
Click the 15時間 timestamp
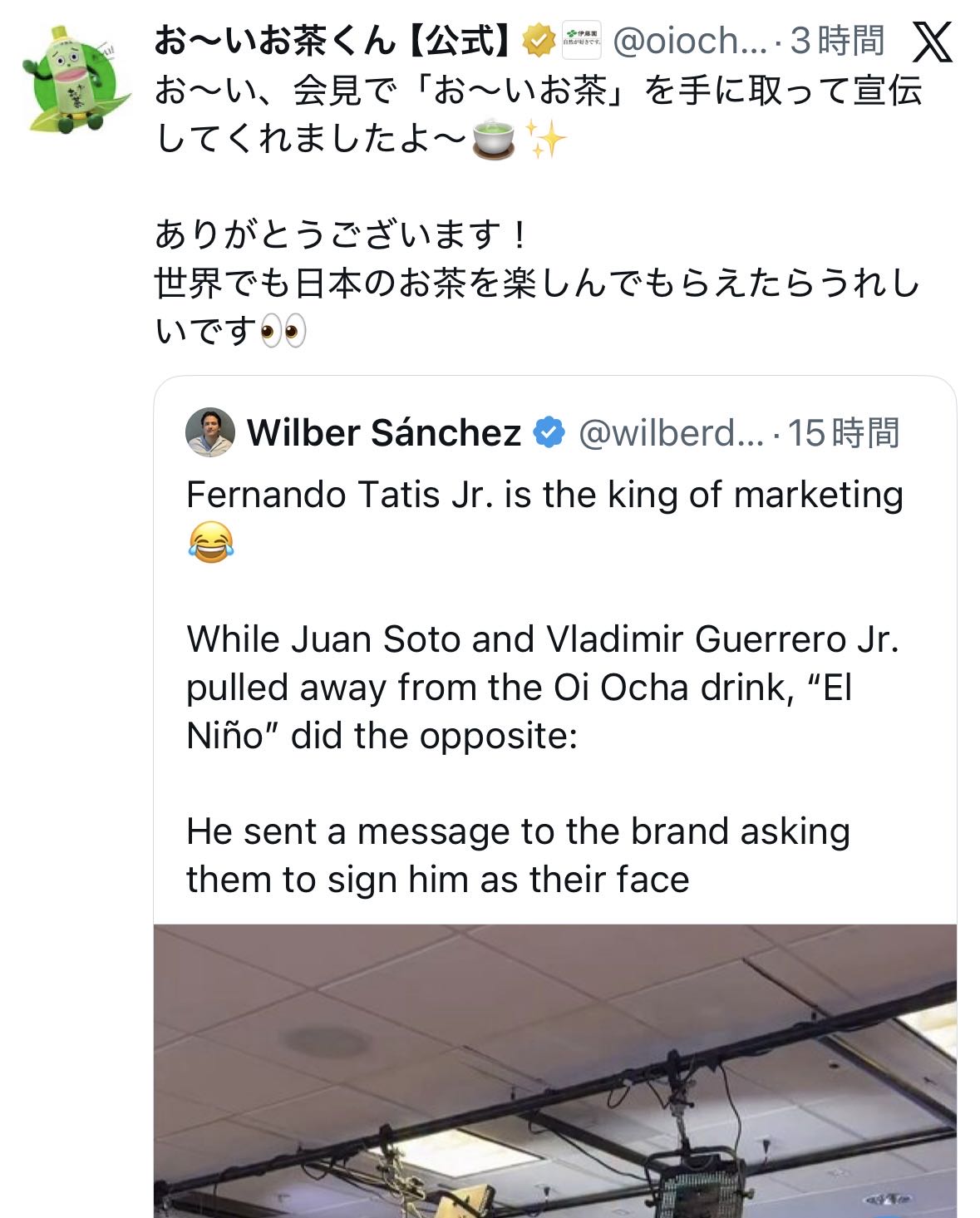(843, 433)
